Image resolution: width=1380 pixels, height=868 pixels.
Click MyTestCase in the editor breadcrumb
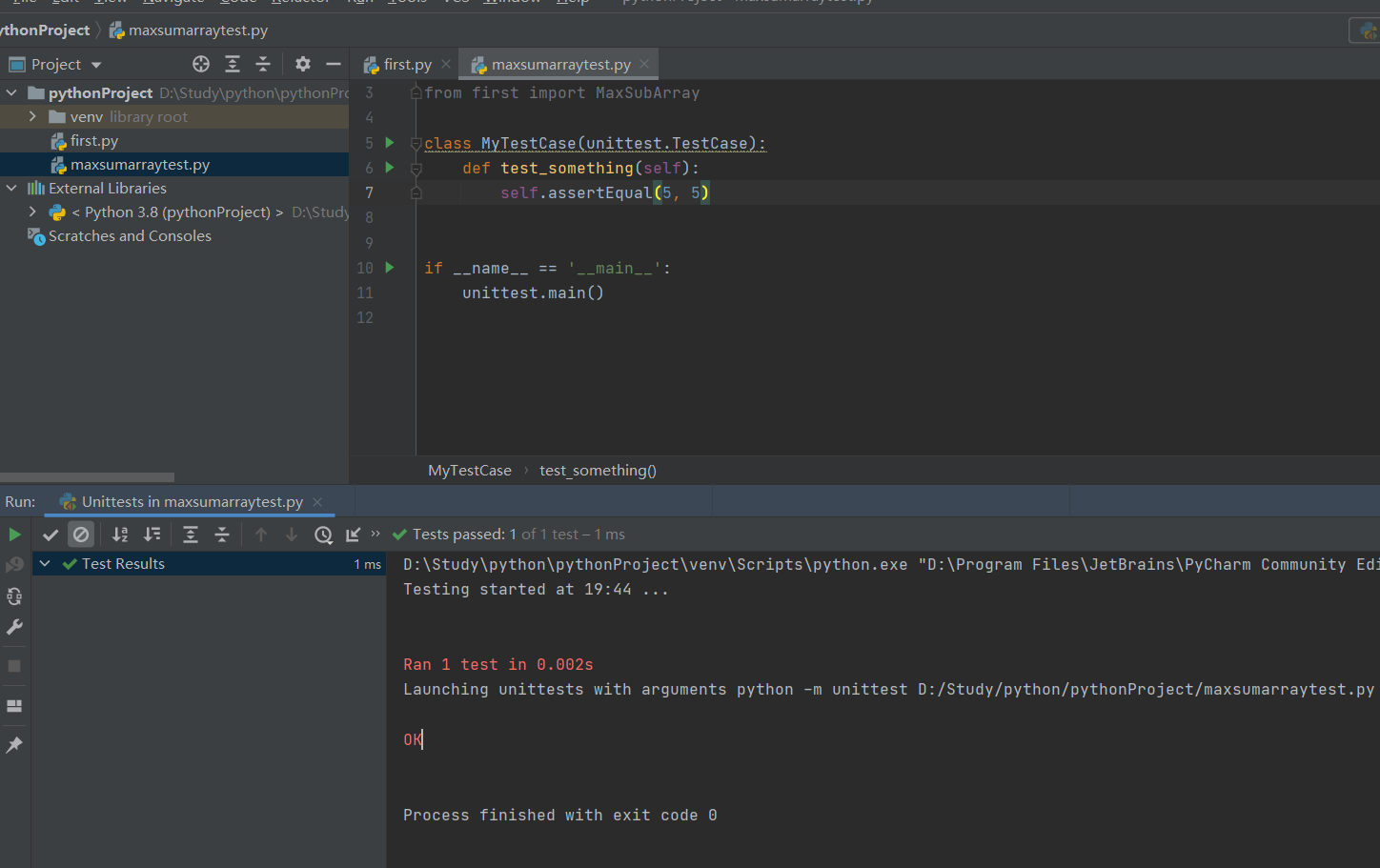469,470
